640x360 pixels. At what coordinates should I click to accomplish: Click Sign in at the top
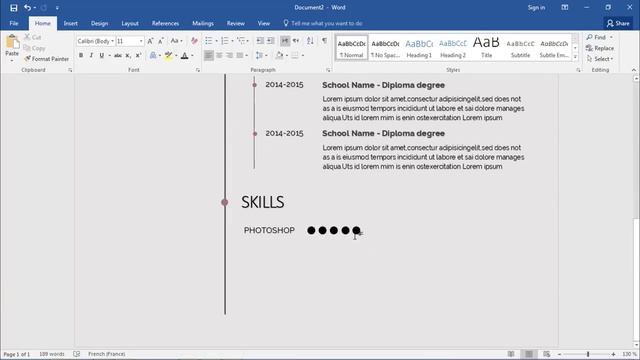536,8
